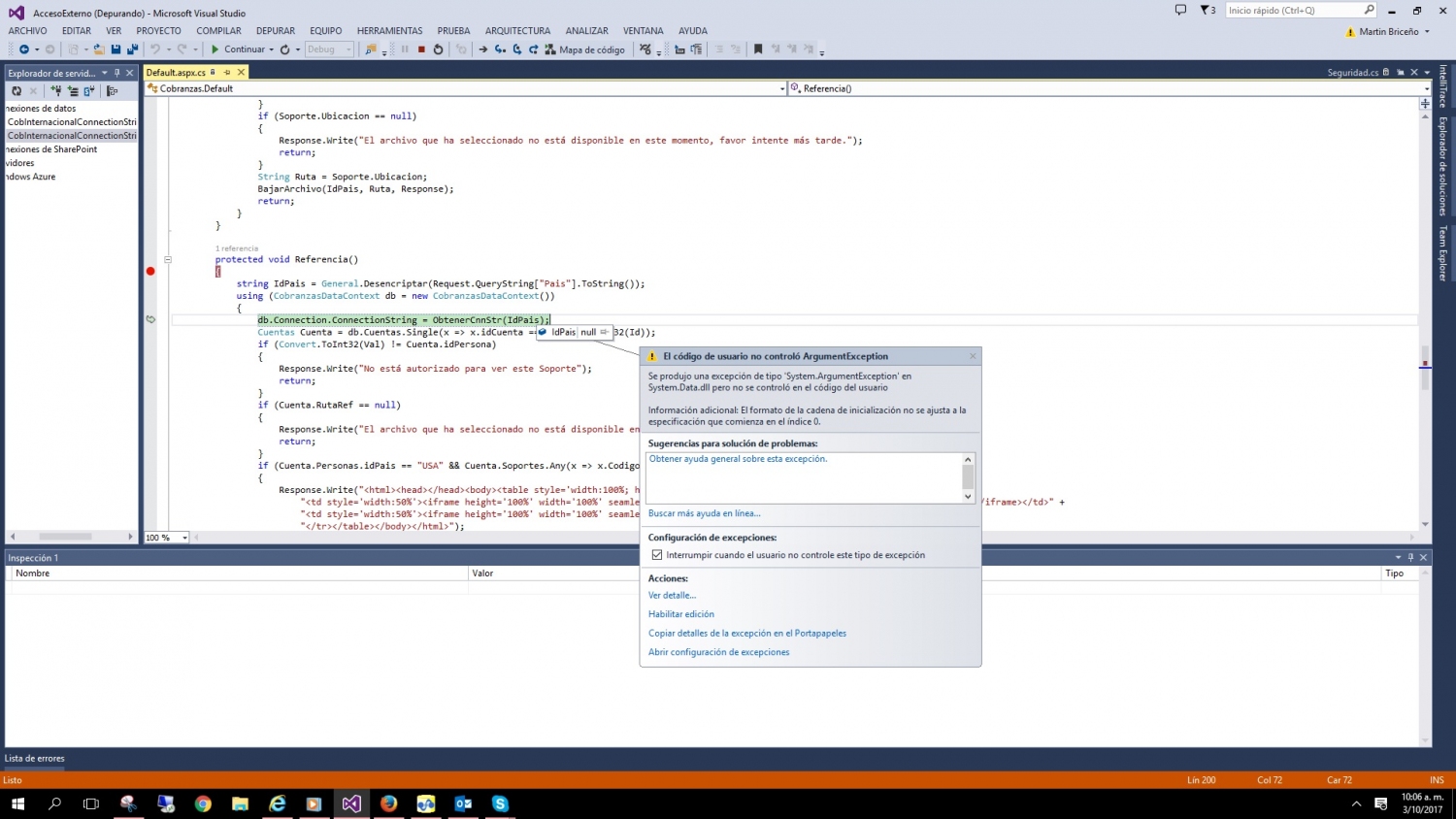The height and width of the screenshot is (819, 1456).
Task: Collapse the Referencia() method outline
Action: coord(168,259)
